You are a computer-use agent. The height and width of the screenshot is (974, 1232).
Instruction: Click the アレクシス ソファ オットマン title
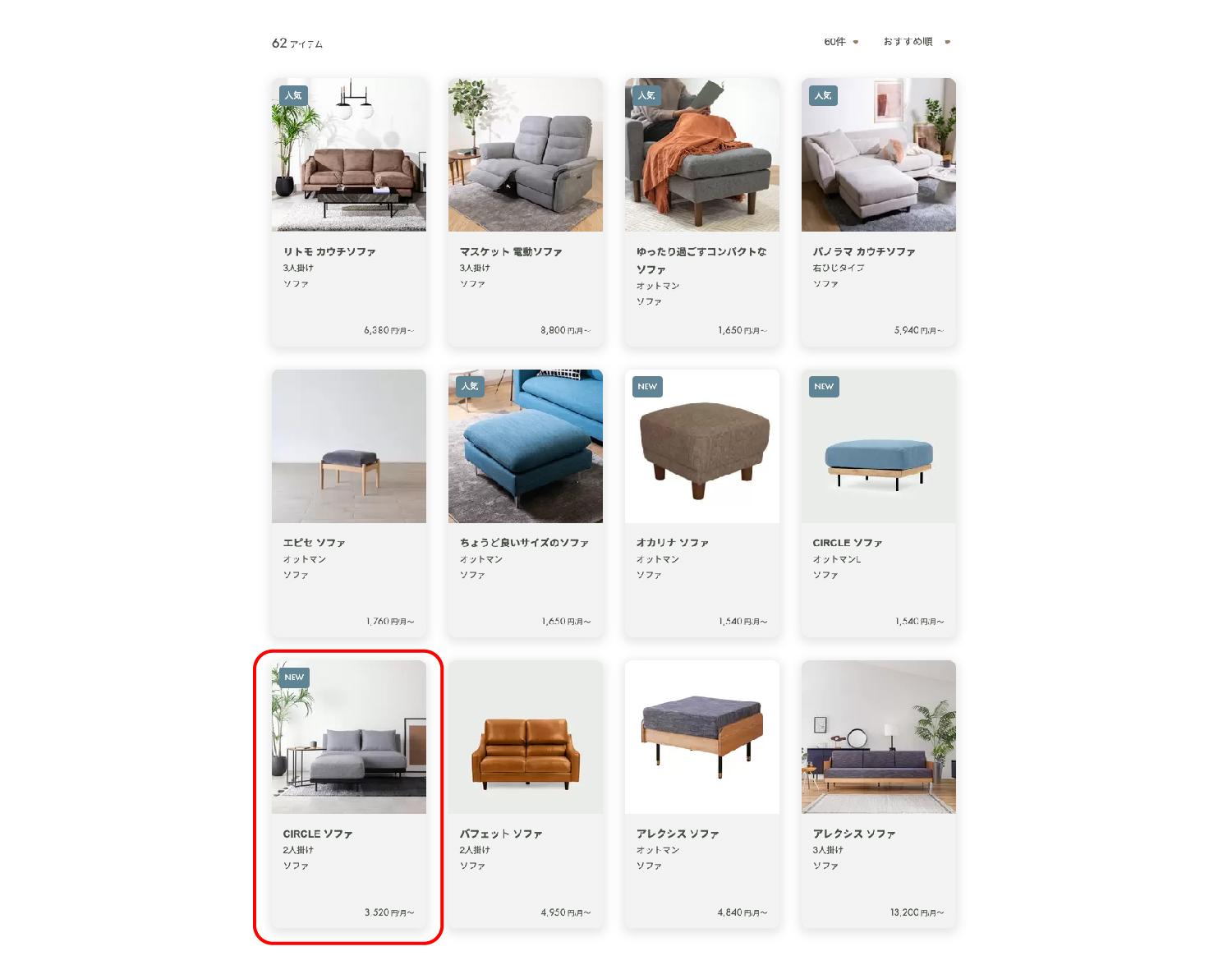[678, 834]
